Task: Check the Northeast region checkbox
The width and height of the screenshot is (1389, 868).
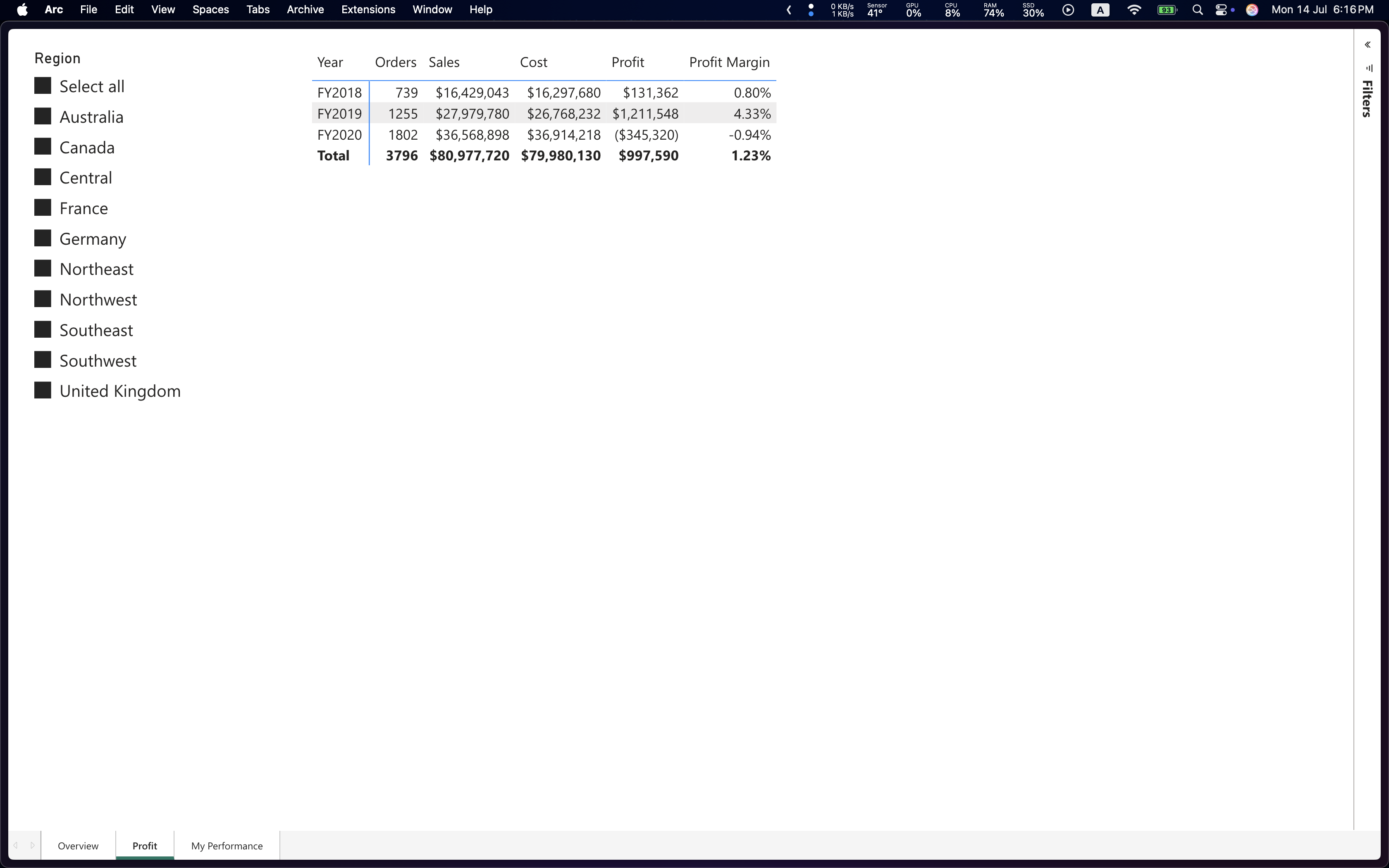Action: coord(43,268)
